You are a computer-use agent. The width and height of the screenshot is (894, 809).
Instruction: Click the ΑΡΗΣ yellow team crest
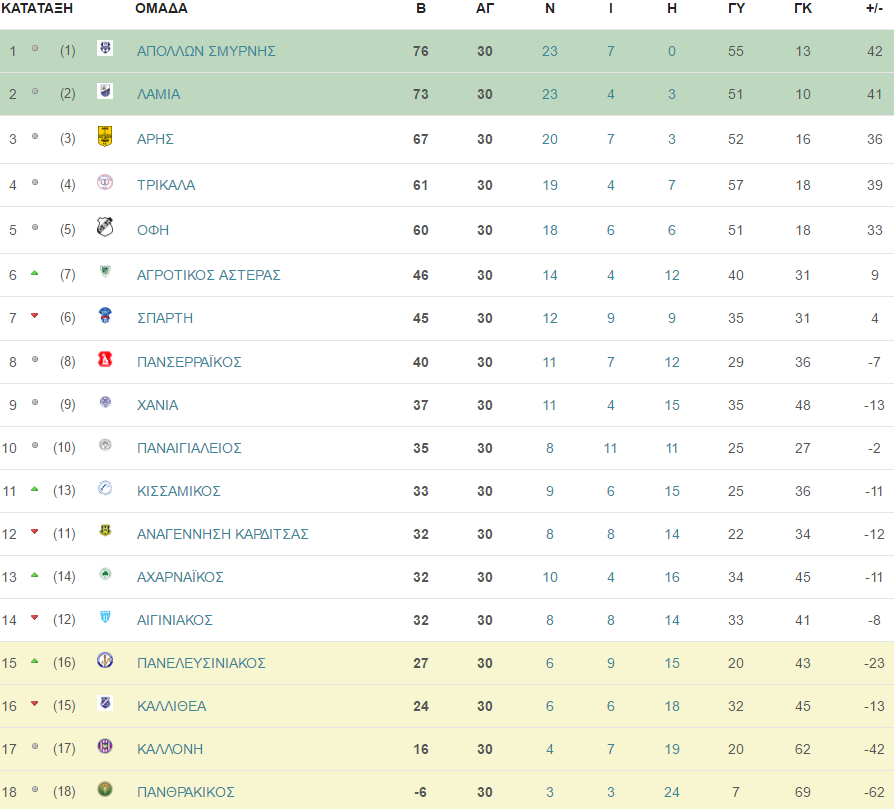tap(105, 136)
